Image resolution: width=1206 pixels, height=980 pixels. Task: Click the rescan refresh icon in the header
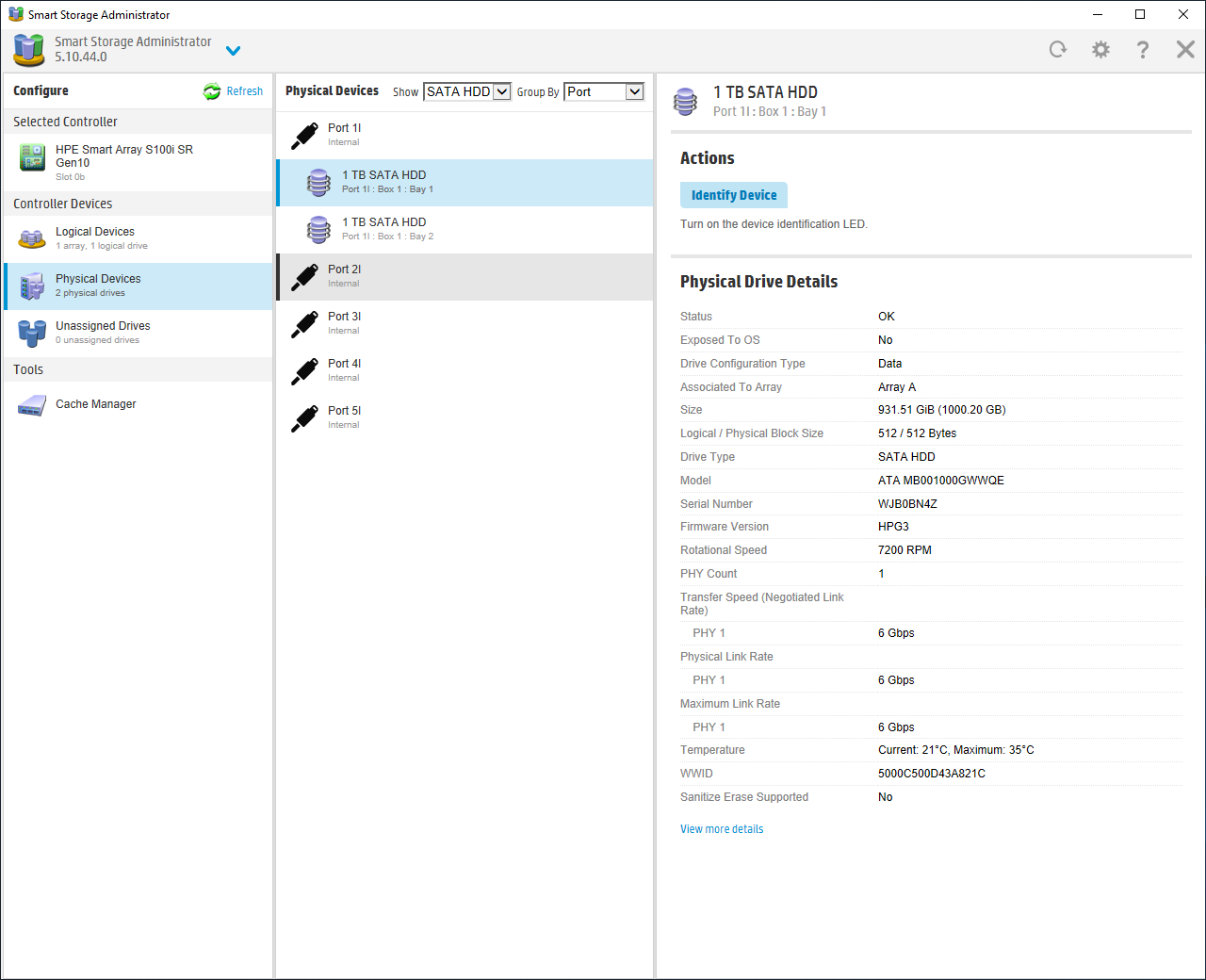tap(1058, 50)
